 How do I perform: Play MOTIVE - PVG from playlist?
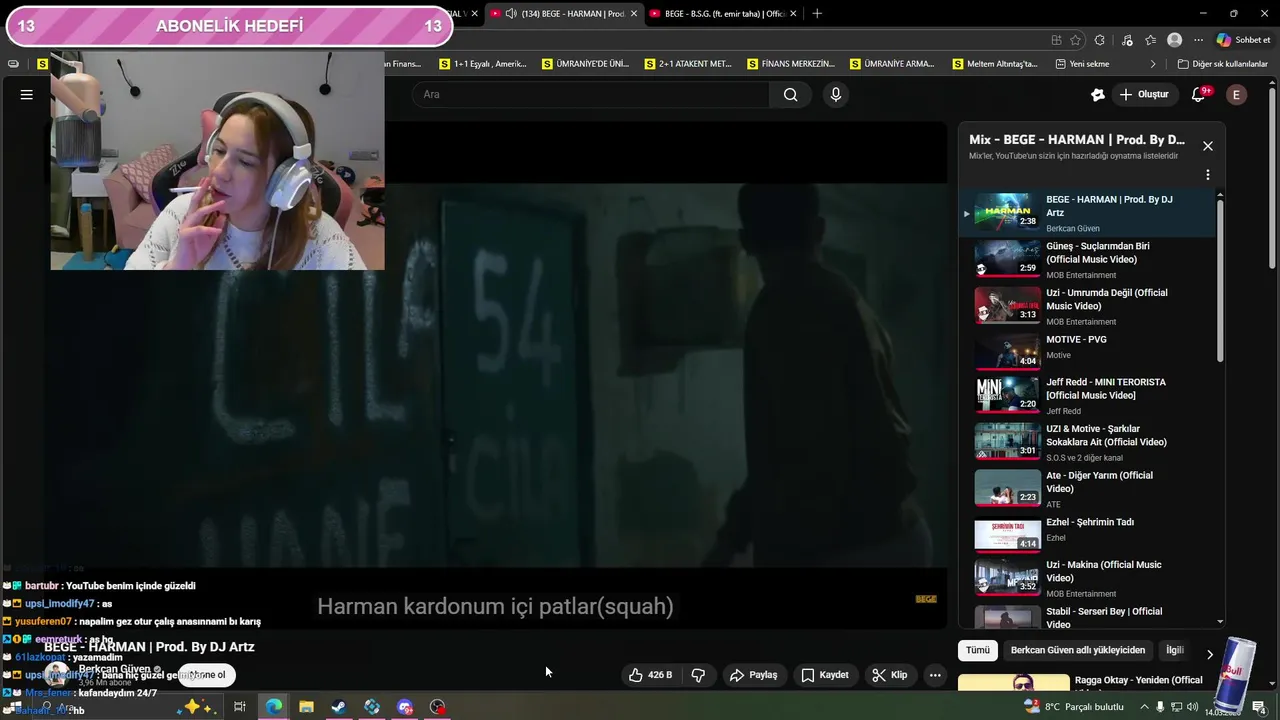coord(1087,351)
